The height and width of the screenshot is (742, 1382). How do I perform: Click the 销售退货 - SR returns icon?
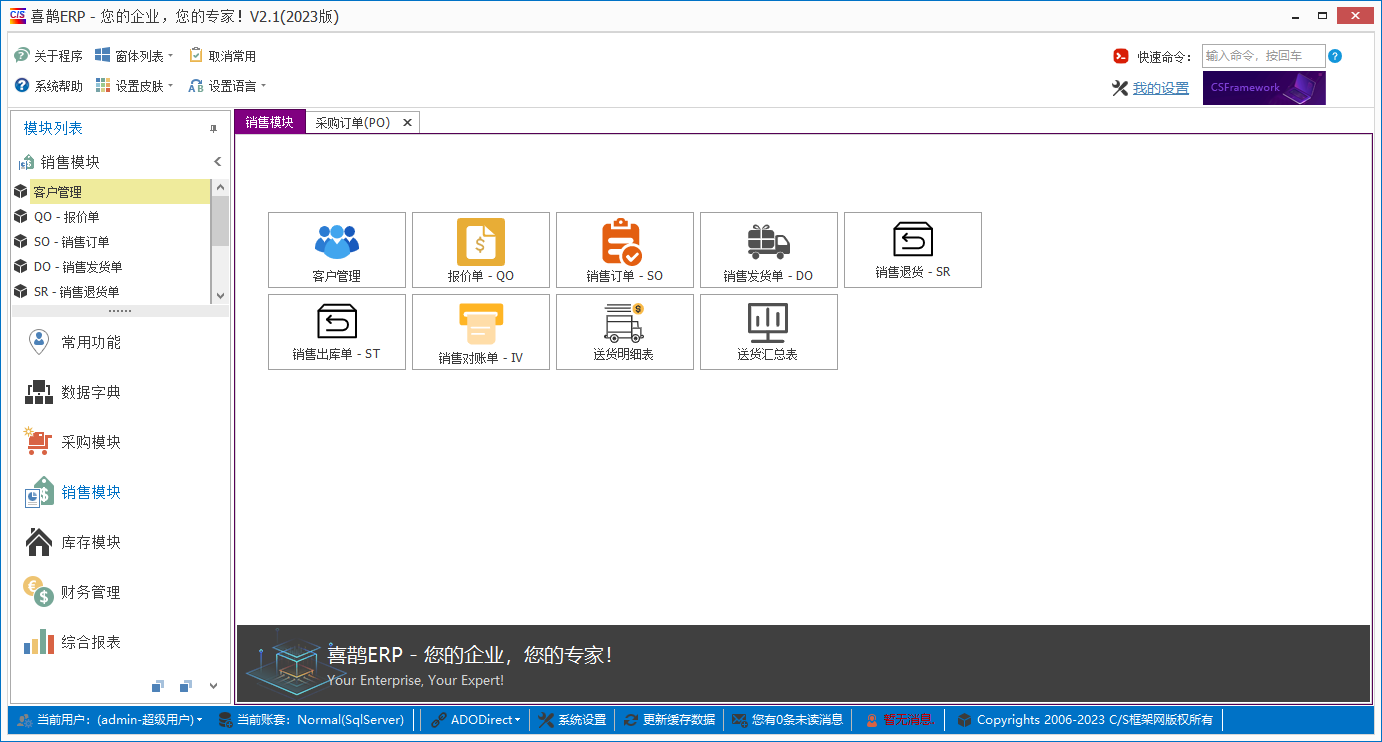click(912, 249)
